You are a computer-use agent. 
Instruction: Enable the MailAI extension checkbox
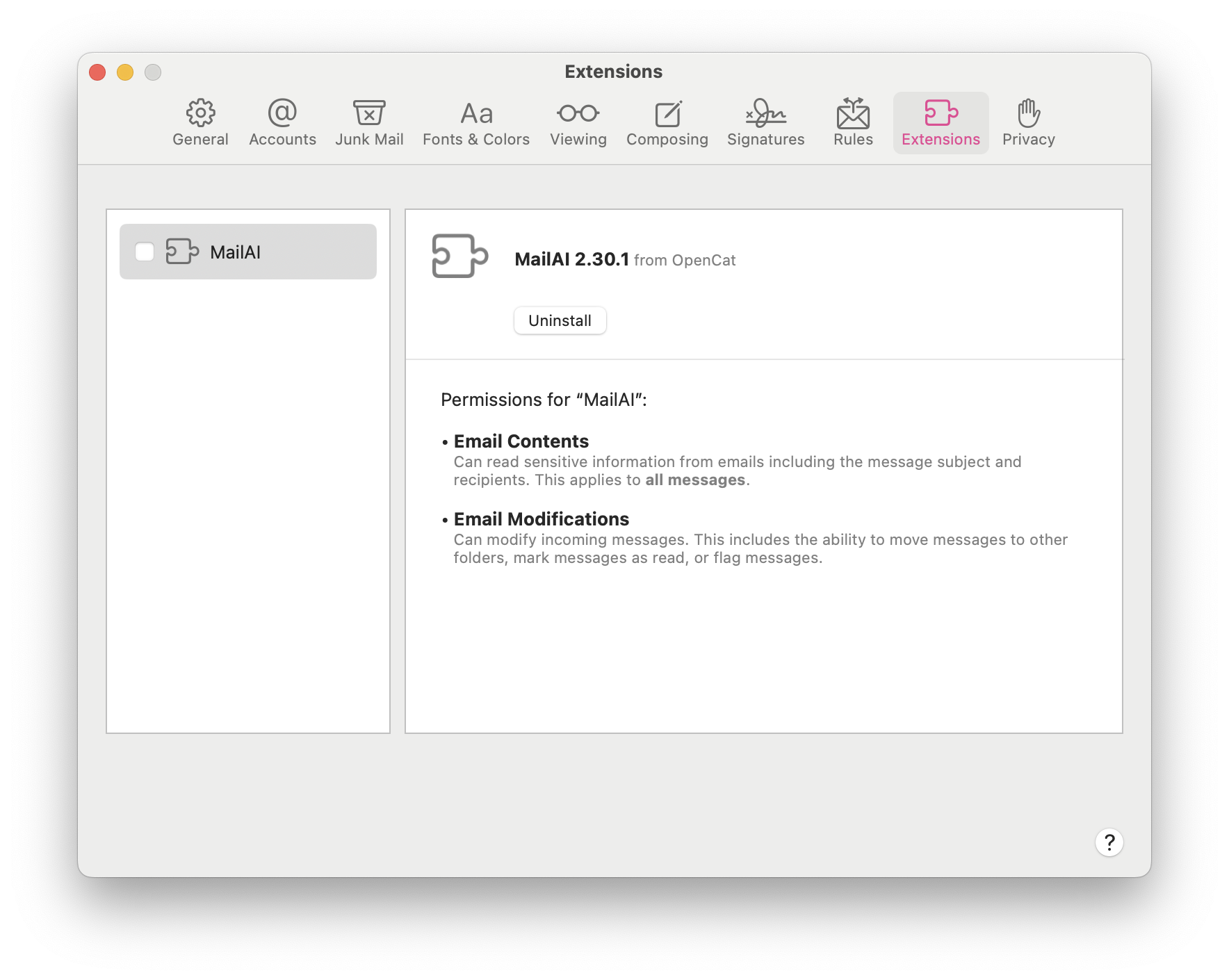coord(145,252)
